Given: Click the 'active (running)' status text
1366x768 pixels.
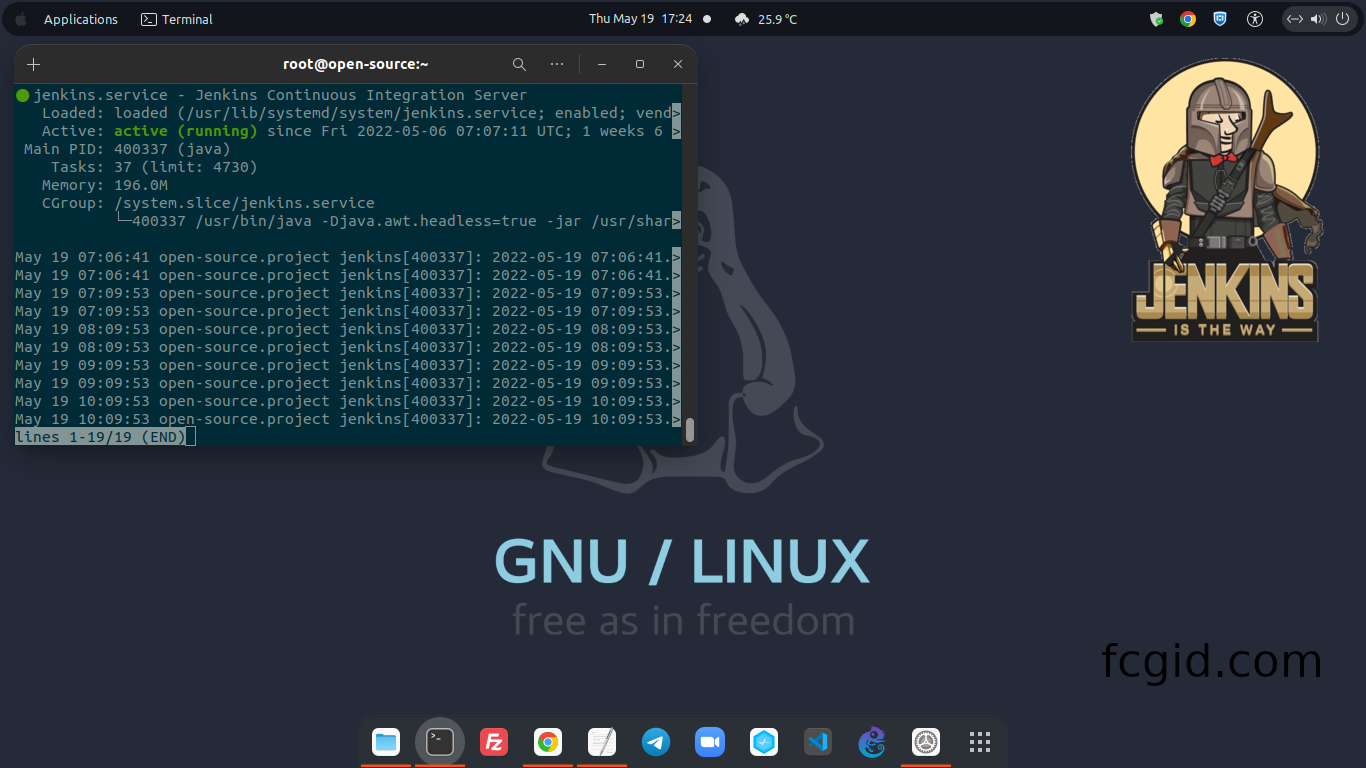Looking at the screenshot, I should pos(186,131).
